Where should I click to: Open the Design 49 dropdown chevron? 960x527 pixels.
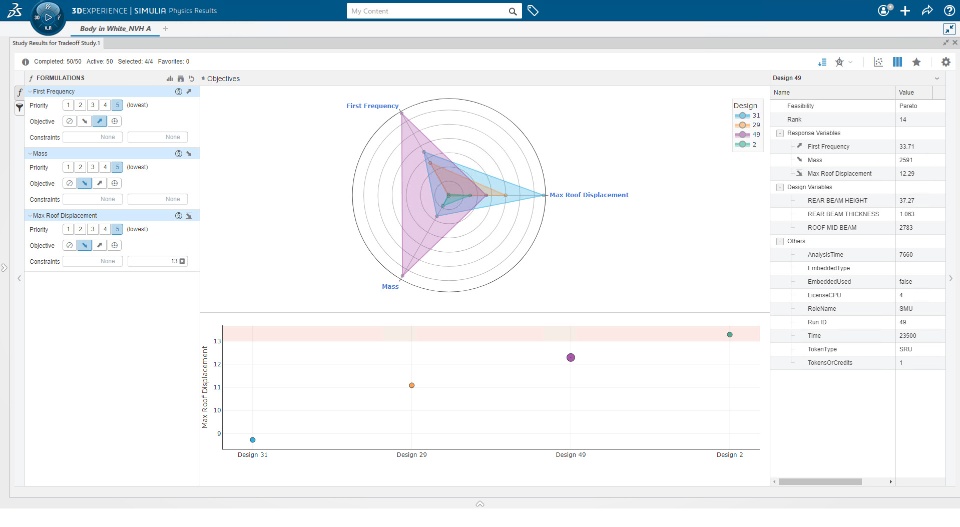click(937, 78)
